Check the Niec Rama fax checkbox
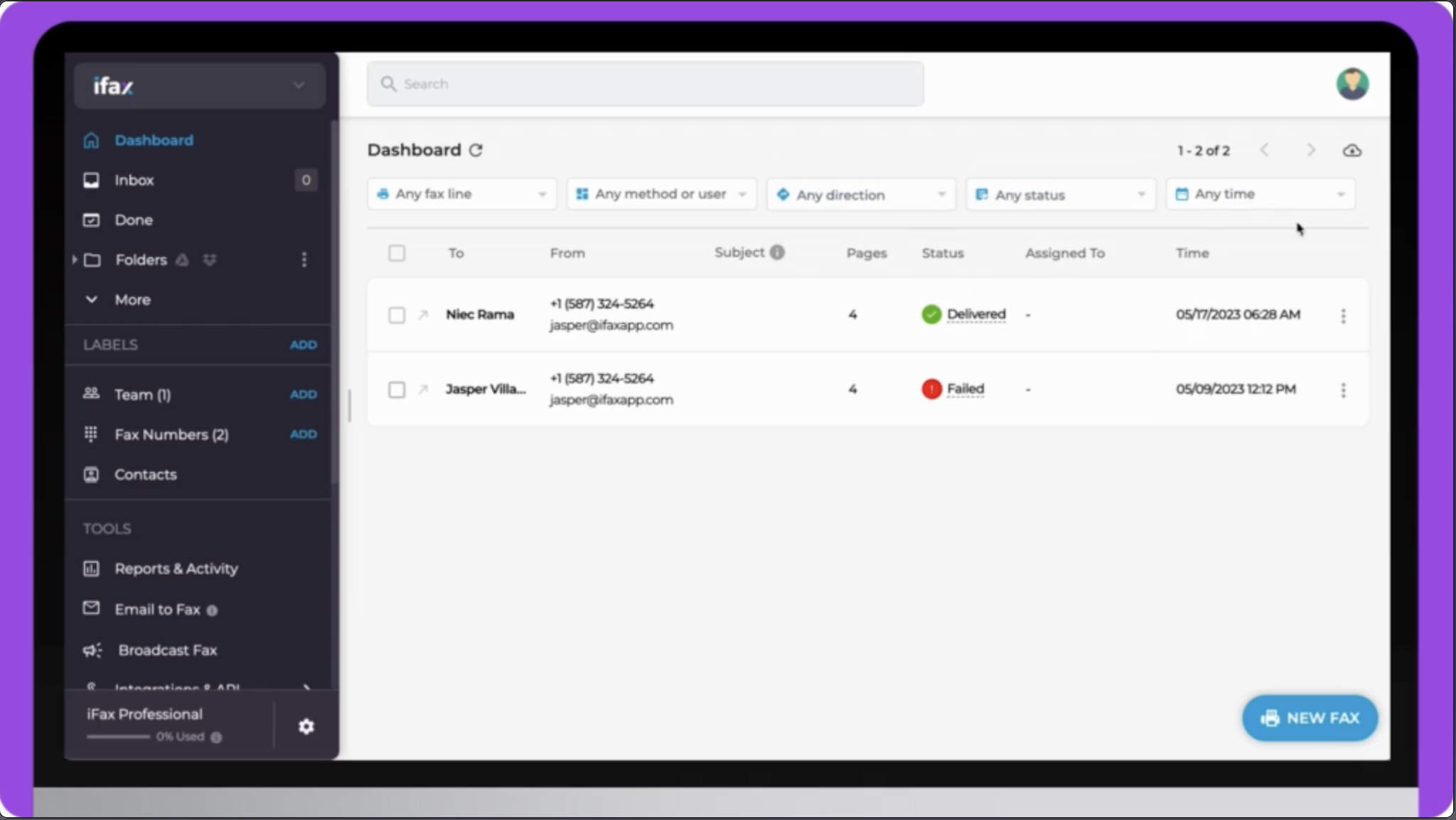 tap(397, 315)
